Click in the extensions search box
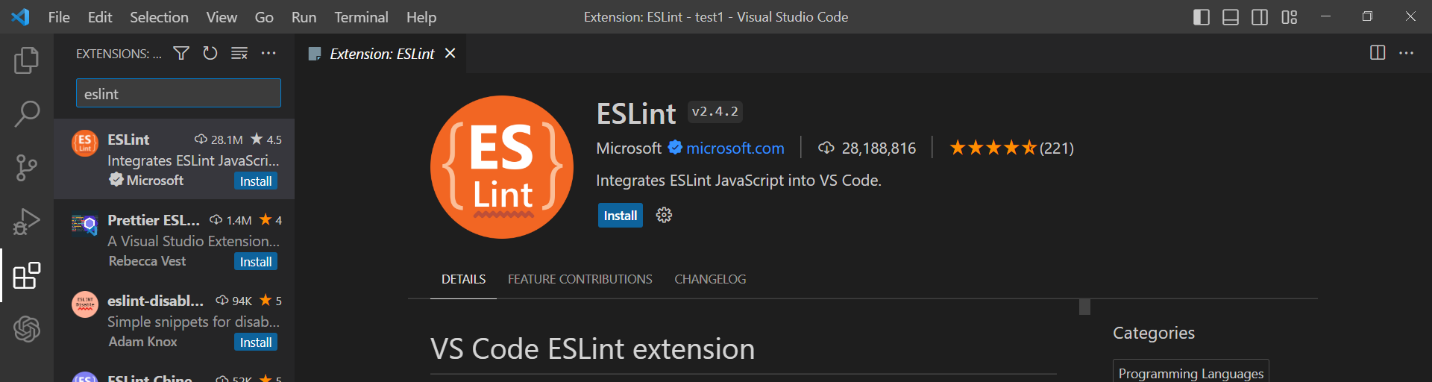 (x=179, y=93)
